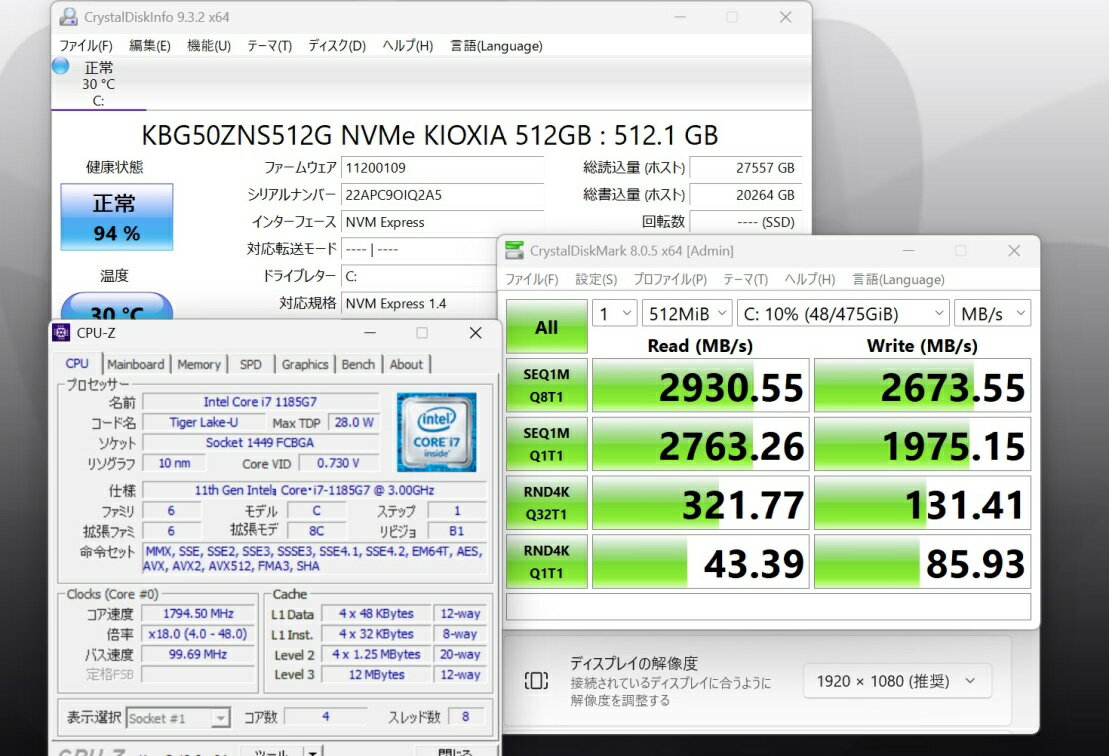This screenshot has height=756, width=1109.
Task: Select the blue disk status circle for C:
Action: [60, 66]
